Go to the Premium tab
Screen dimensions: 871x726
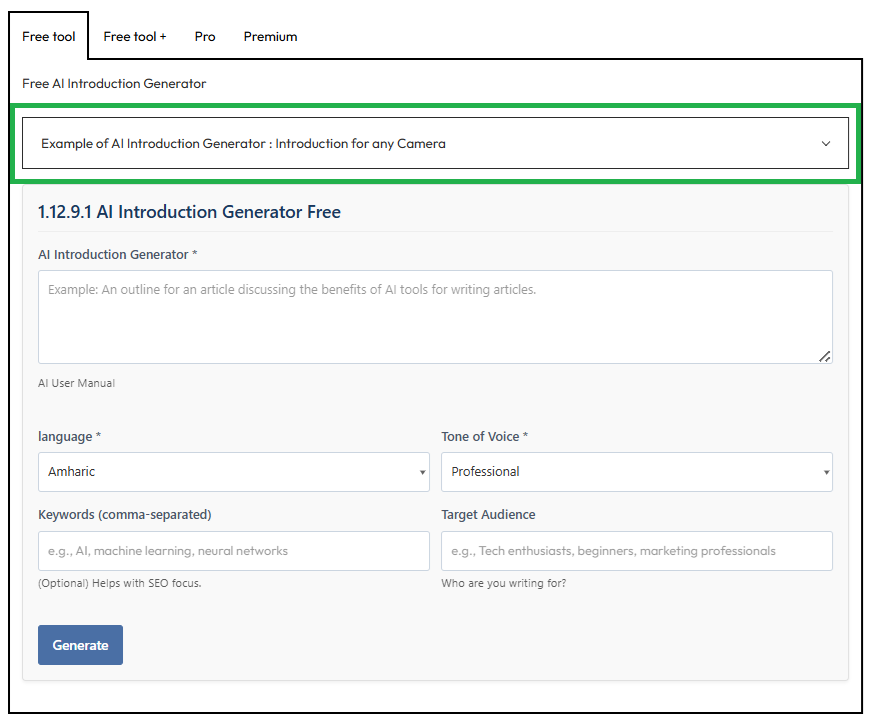point(270,36)
